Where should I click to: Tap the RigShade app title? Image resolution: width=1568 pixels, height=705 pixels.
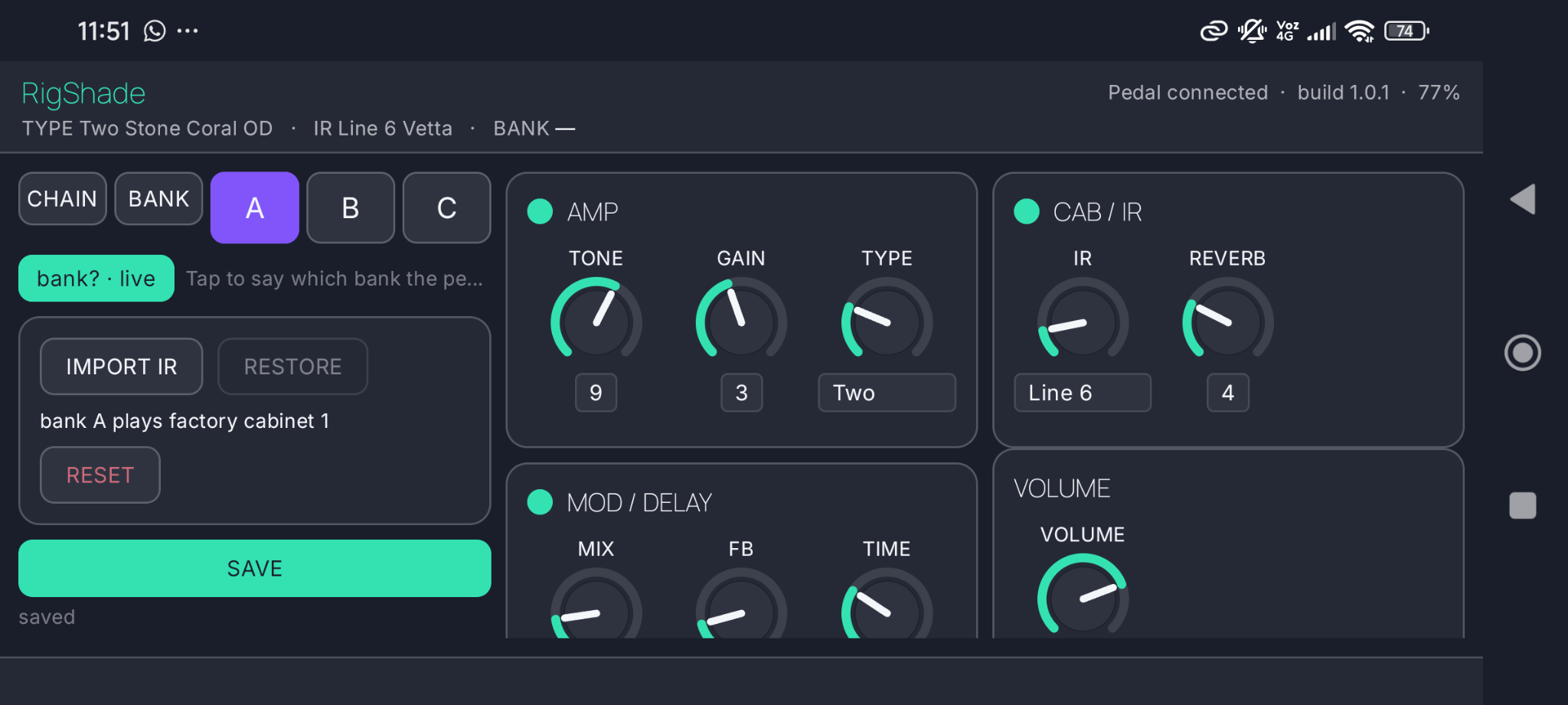click(83, 93)
